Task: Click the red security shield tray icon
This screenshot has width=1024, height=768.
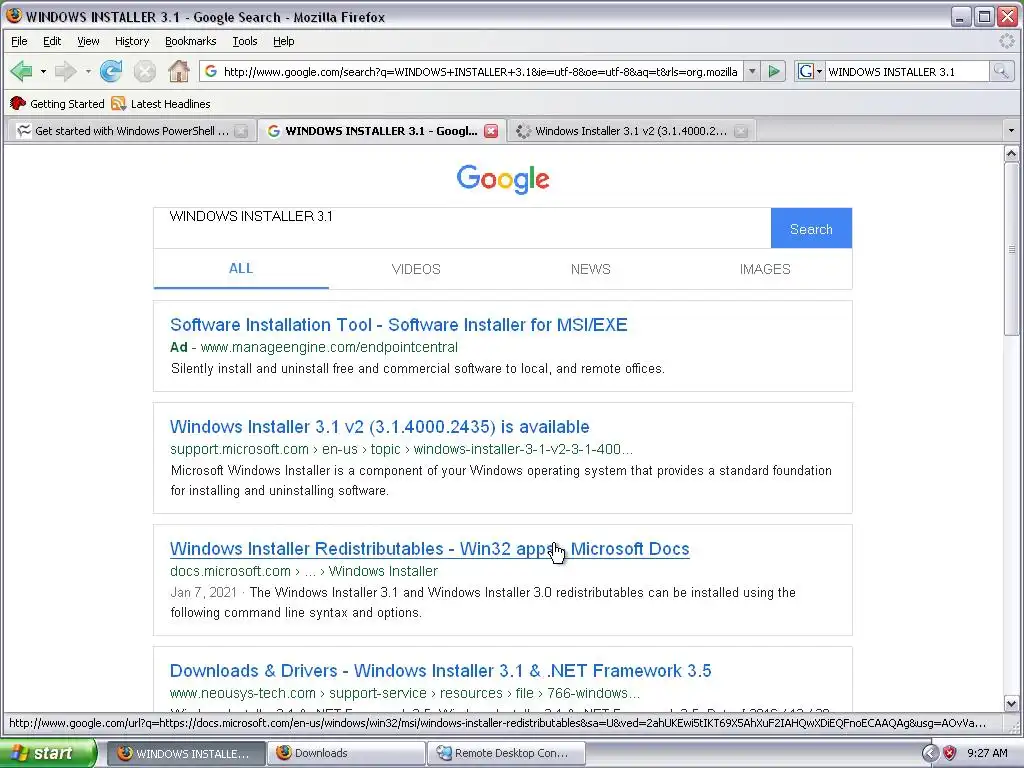Action: pyautogui.click(x=950, y=753)
